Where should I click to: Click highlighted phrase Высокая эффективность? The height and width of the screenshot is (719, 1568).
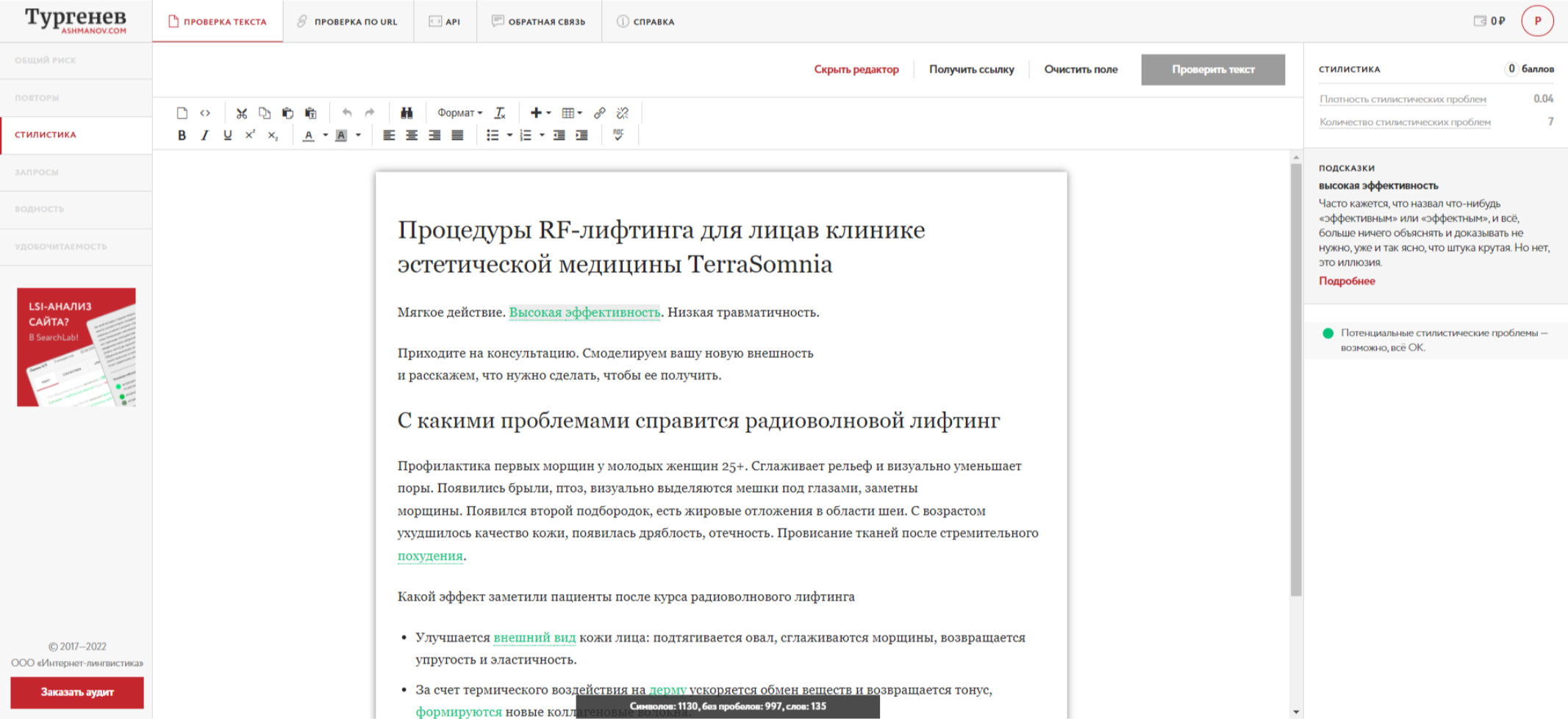coord(584,312)
